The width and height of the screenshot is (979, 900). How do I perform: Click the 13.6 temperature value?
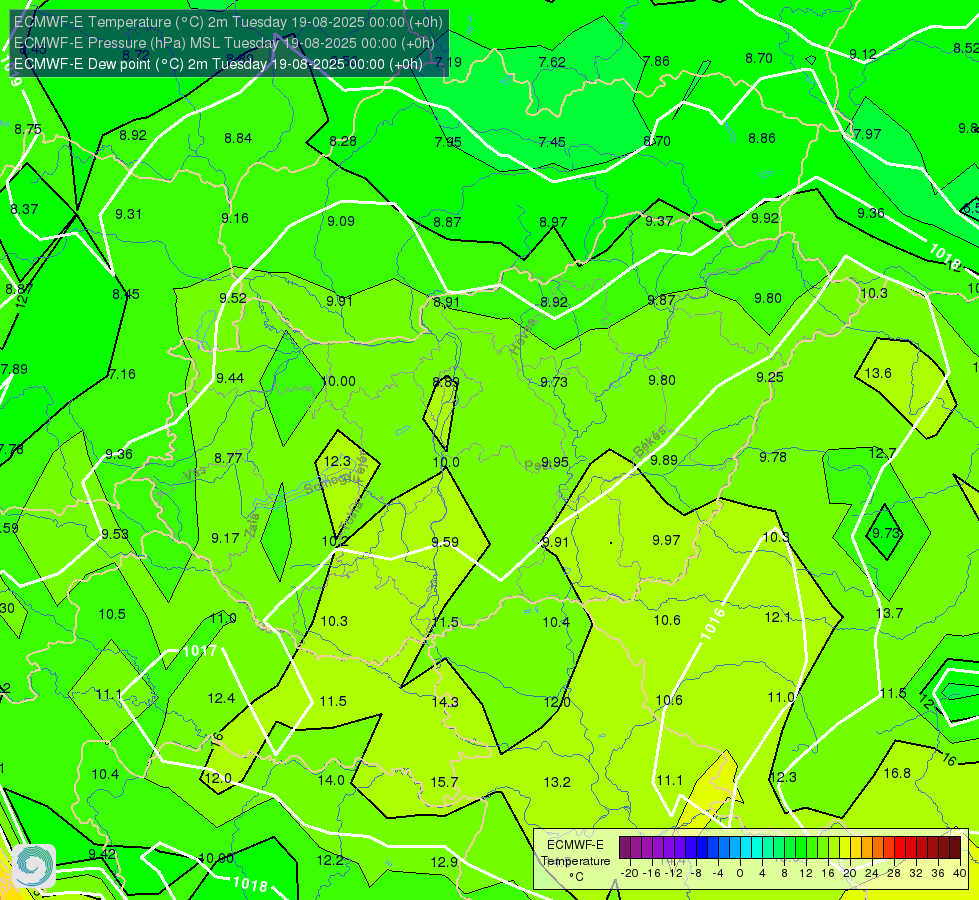(878, 373)
